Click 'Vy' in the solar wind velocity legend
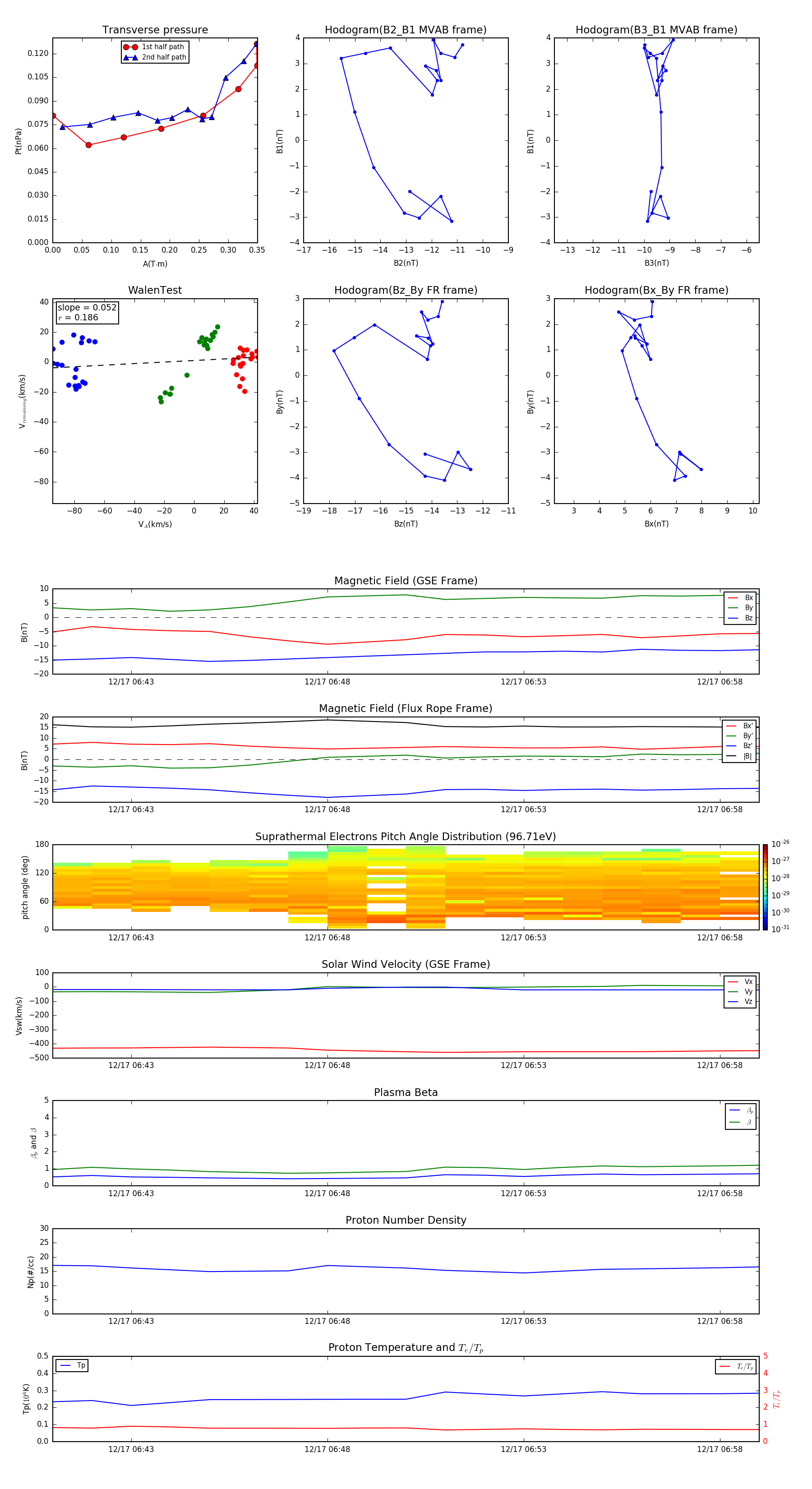 tap(748, 992)
